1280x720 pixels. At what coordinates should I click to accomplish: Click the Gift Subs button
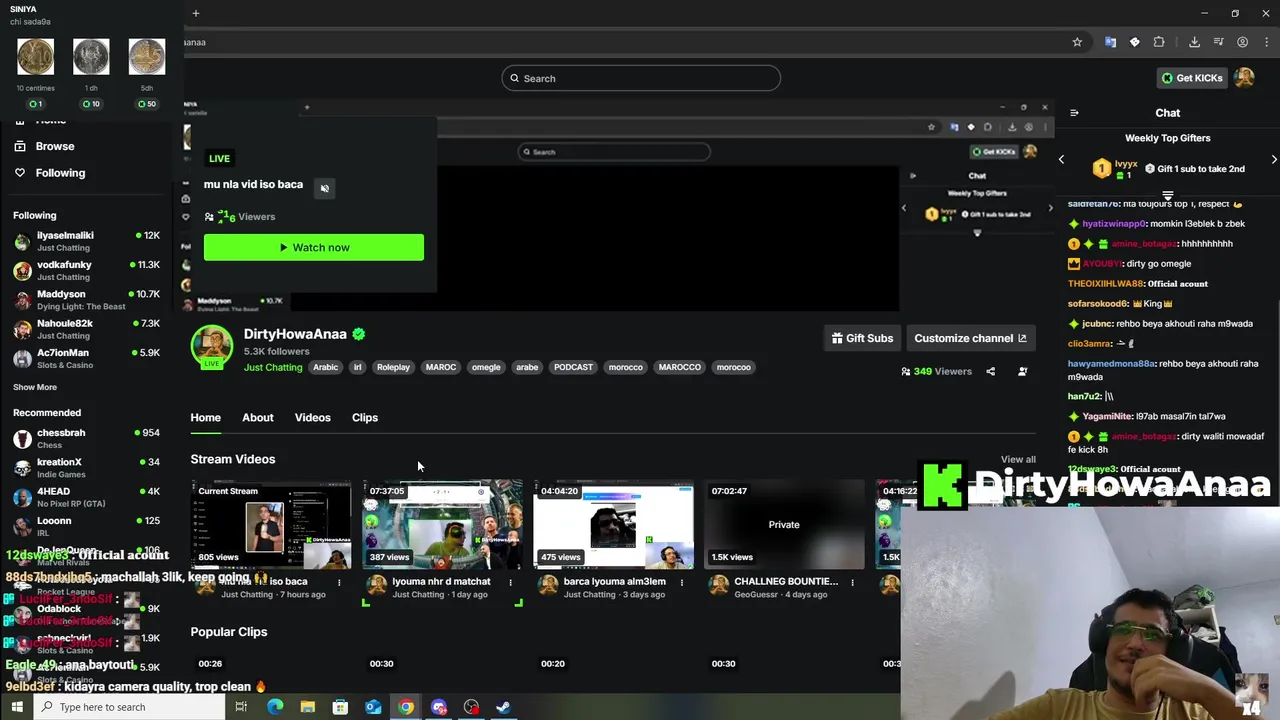point(862,338)
